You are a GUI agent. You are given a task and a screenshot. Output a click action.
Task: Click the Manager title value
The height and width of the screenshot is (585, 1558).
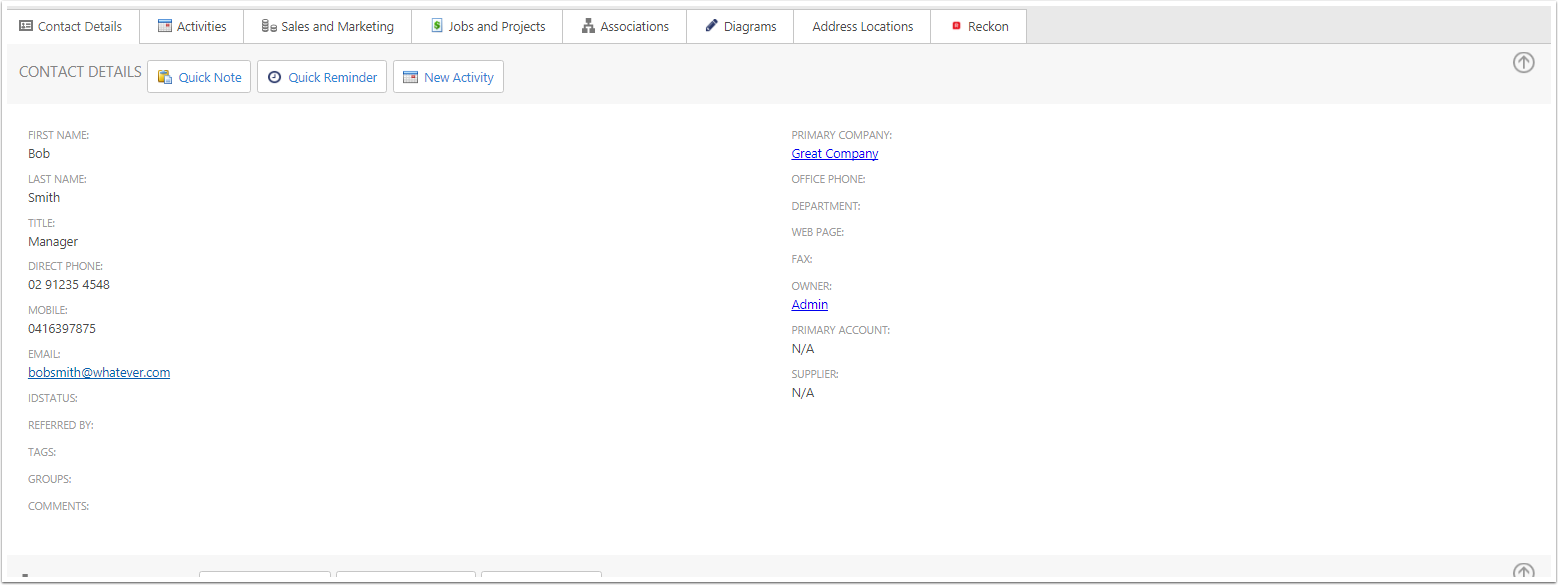[53, 241]
